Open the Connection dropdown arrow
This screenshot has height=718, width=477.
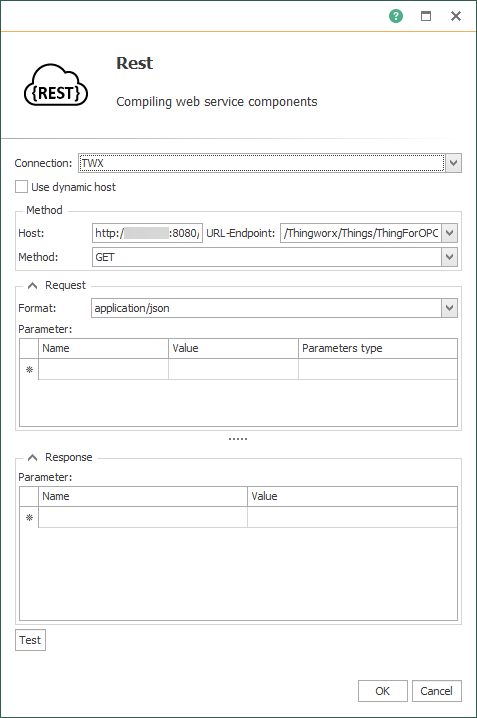(453, 163)
